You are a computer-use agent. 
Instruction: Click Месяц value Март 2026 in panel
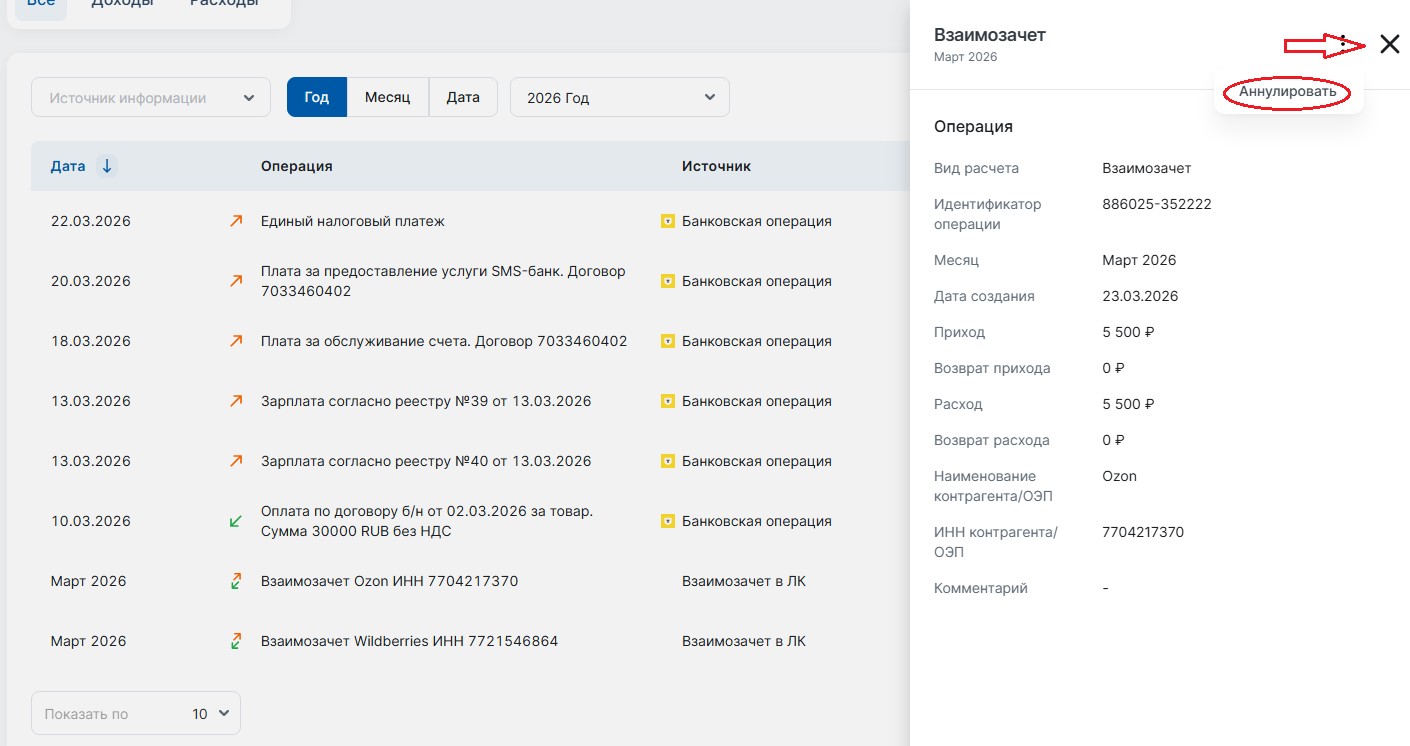(1139, 260)
